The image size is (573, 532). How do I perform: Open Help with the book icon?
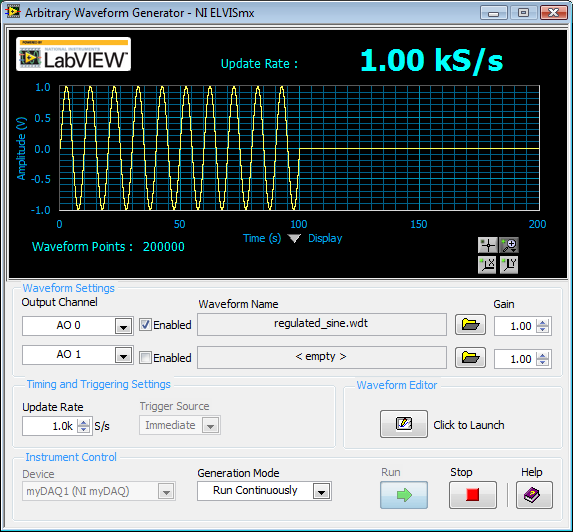(x=534, y=495)
